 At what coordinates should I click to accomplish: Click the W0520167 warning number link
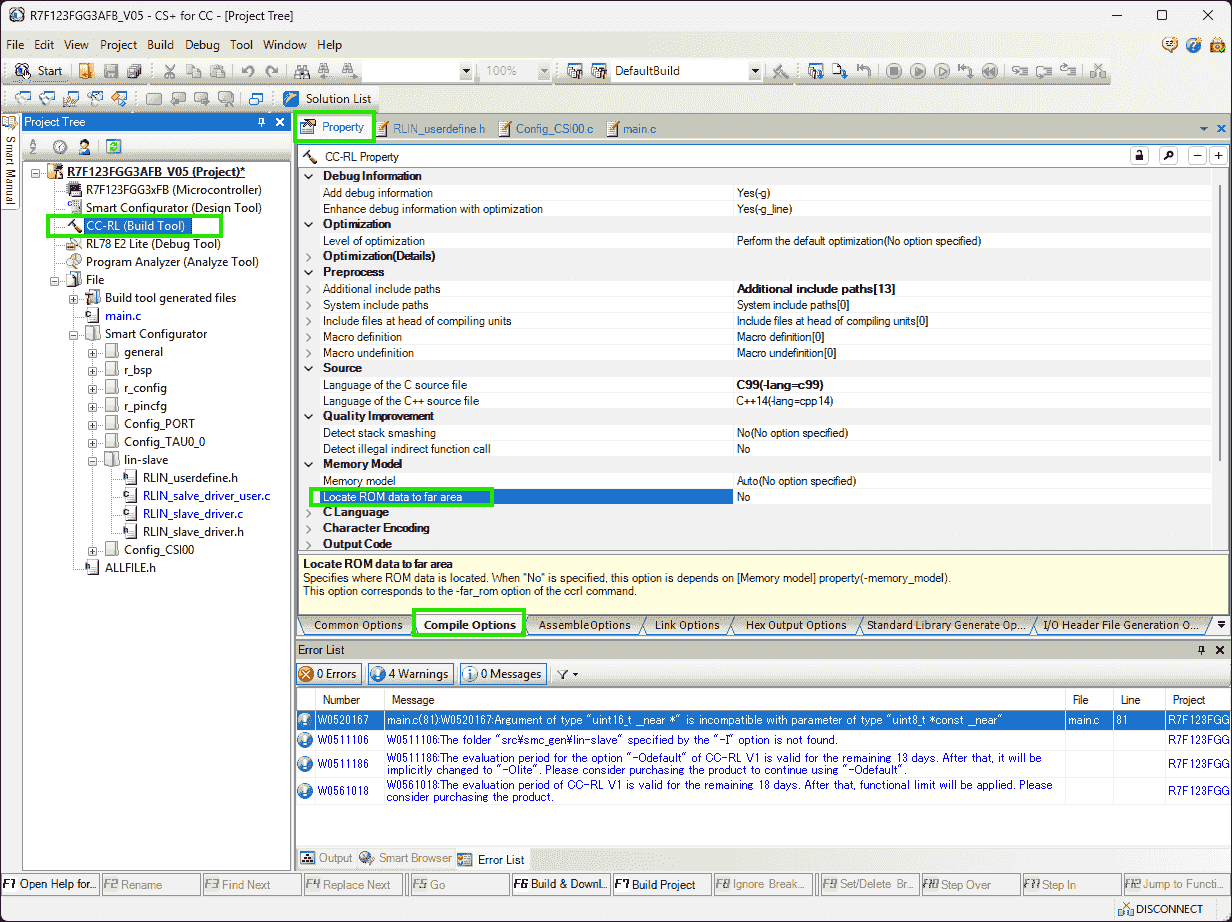click(x=343, y=720)
